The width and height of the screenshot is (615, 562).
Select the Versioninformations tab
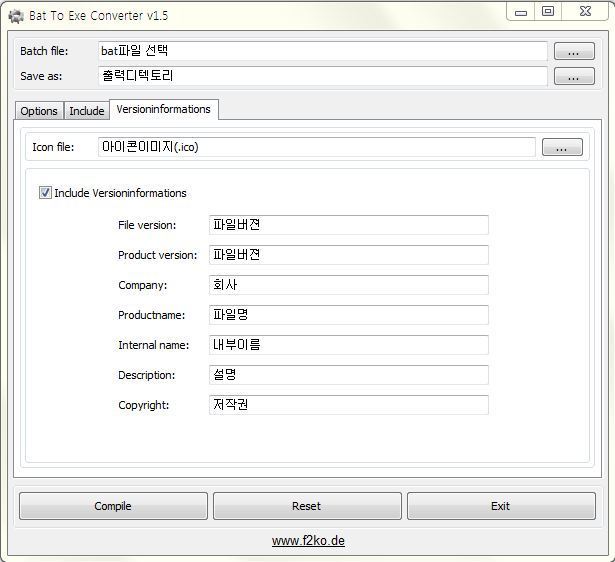[164, 109]
